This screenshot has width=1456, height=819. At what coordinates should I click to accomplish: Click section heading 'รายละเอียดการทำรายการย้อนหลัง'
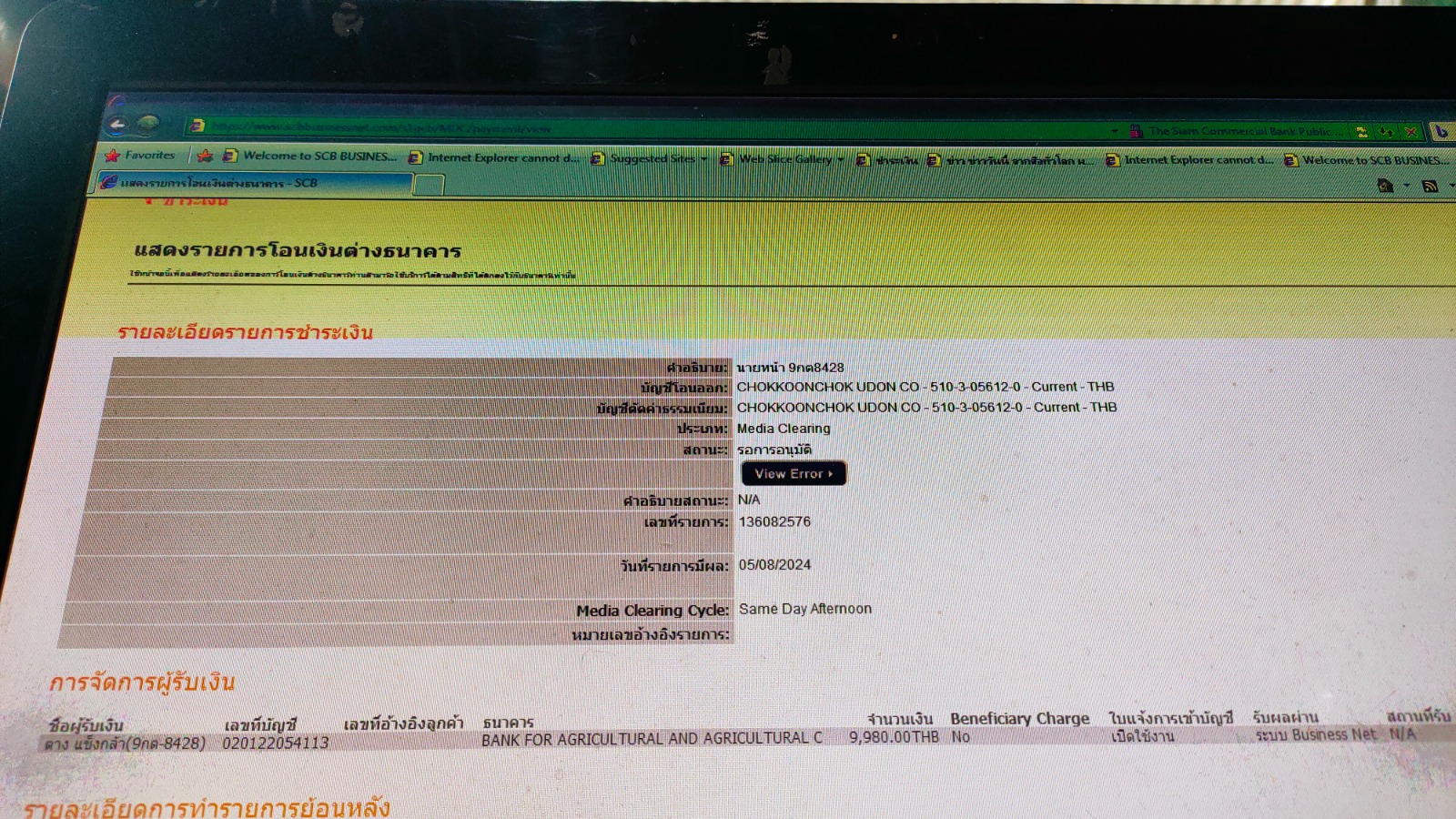207,809
